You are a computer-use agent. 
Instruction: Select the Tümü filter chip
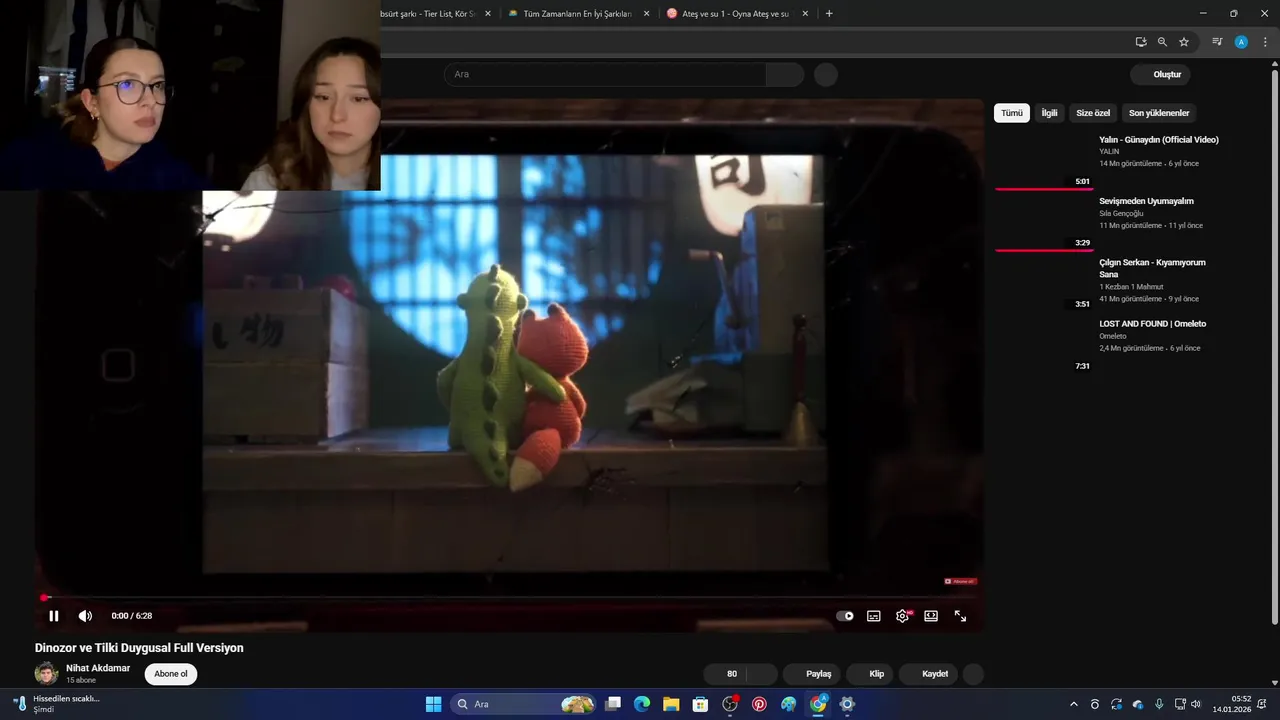(x=1012, y=113)
